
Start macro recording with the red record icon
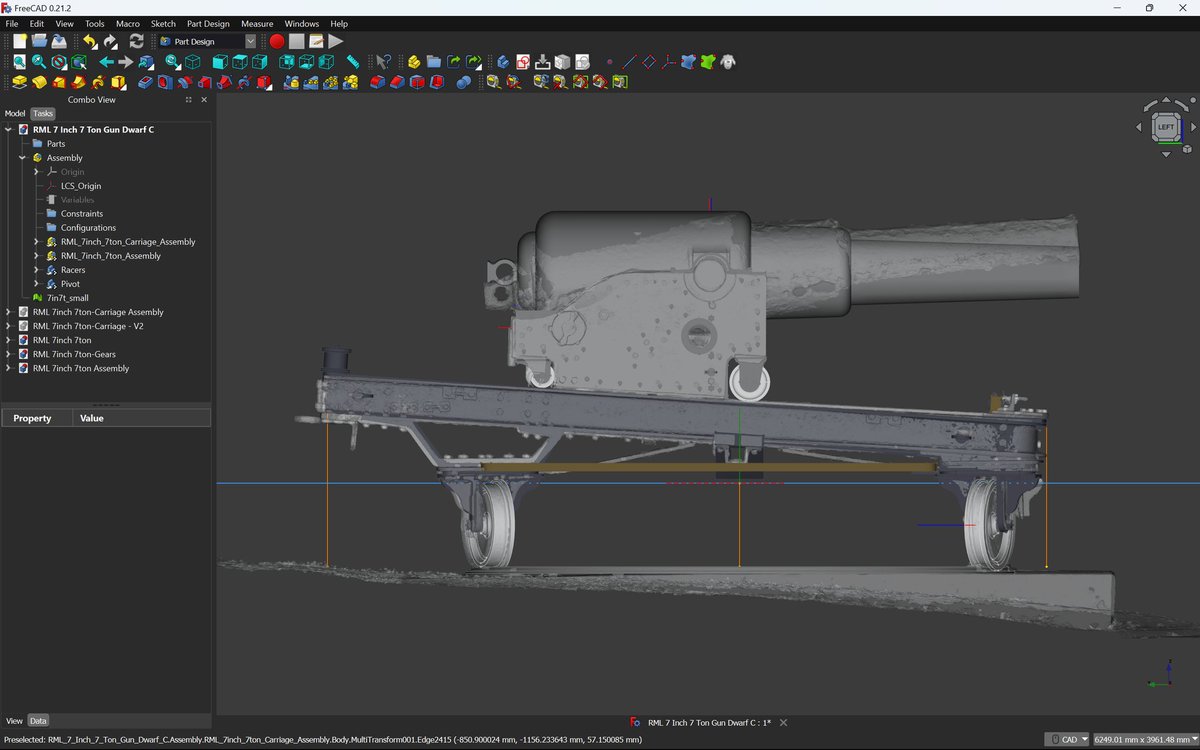[x=275, y=41]
